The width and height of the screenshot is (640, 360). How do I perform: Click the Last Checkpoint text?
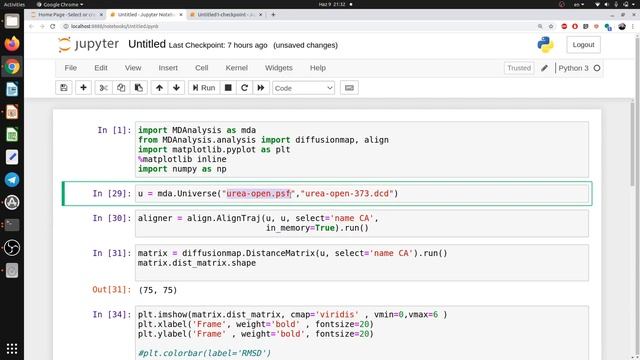[218, 45]
